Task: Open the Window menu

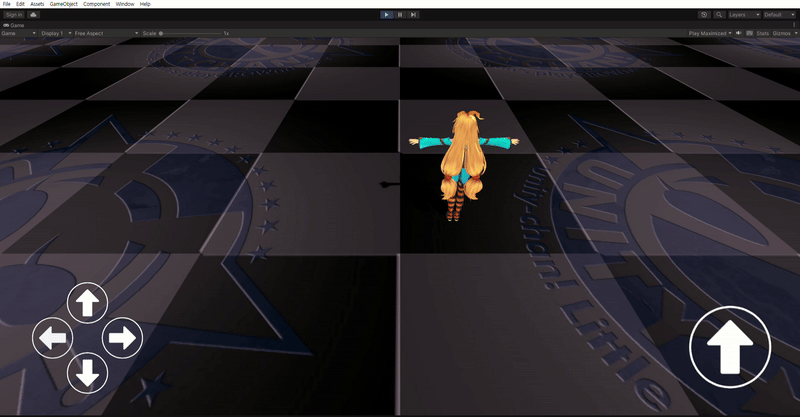Action: pyautogui.click(x=124, y=4)
